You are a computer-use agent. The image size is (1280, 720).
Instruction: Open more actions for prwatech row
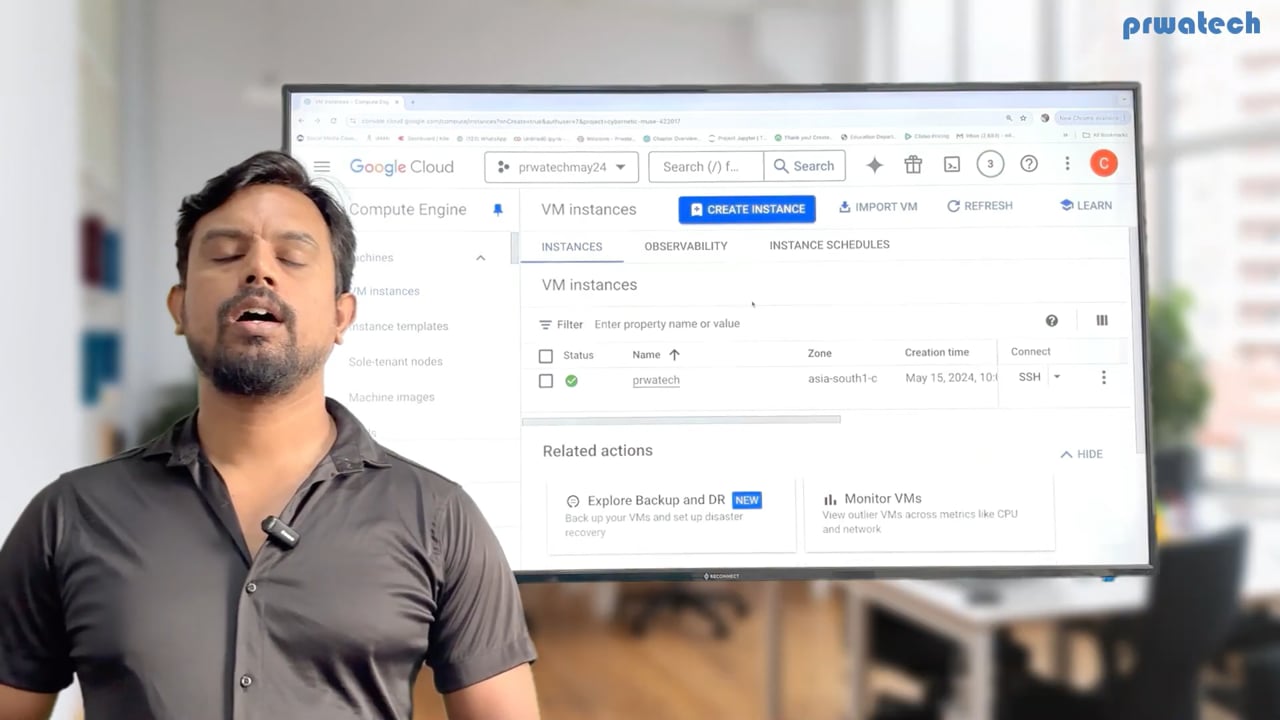1104,377
